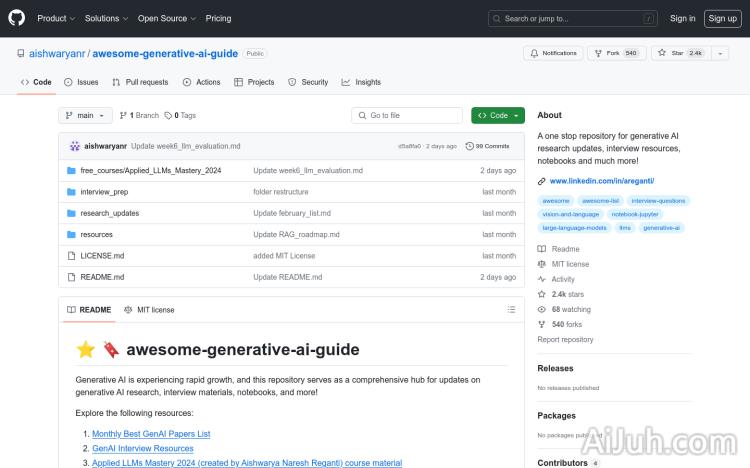
Task: Open the free_courses/Applied_LLMs_Mastery_2024 folder
Action: [151, 170]
